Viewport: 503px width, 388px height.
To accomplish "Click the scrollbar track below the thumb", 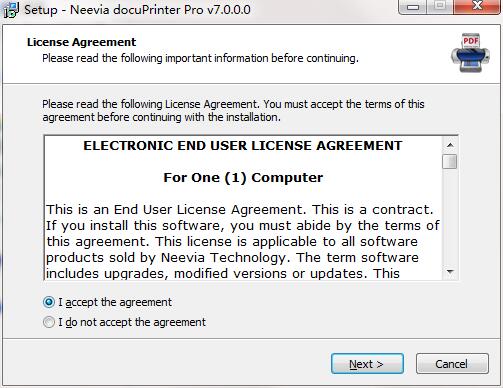I will point(450,217).
